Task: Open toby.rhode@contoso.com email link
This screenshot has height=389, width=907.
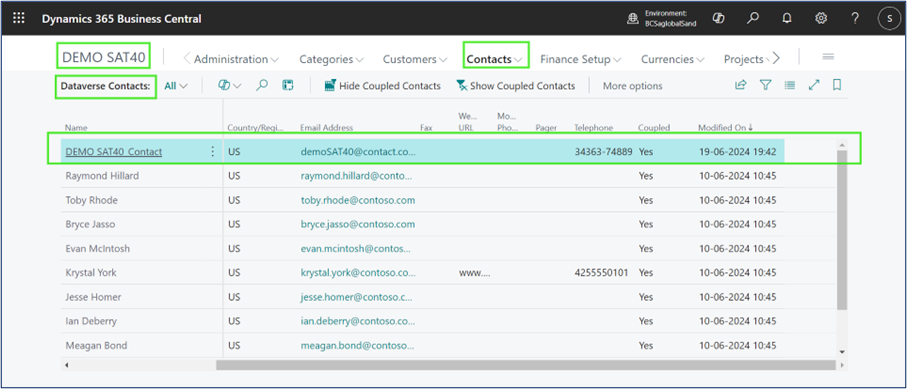Action: point(357,200)
